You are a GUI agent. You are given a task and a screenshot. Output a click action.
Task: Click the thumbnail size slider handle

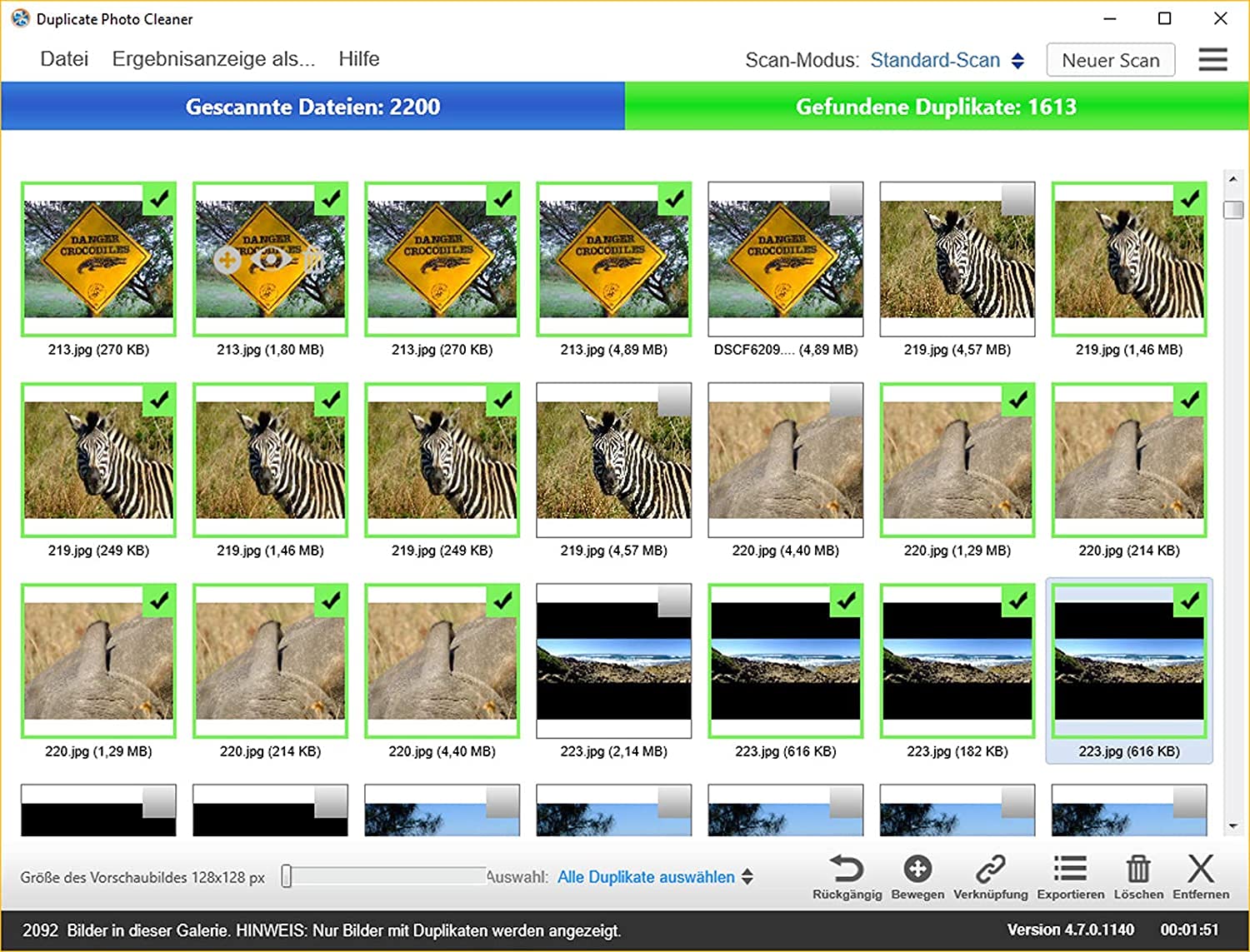click(287, 876)
